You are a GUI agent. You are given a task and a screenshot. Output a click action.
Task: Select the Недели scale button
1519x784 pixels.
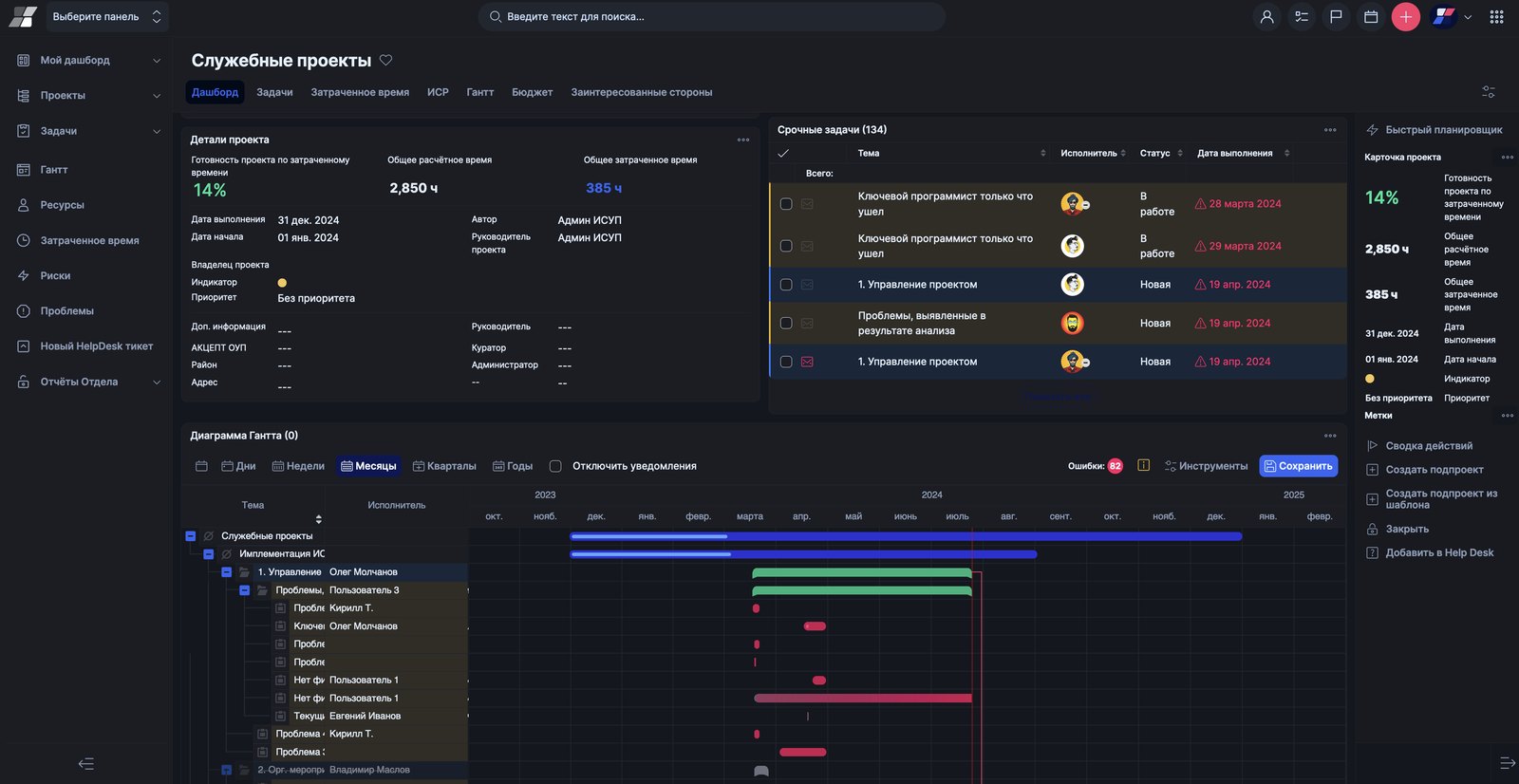(x=298, y=466)
